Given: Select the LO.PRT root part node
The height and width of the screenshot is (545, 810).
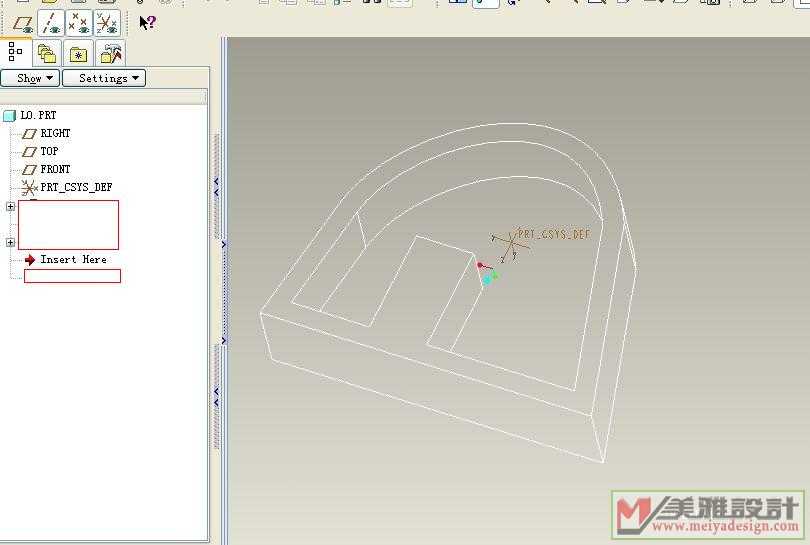Looking at the screenshot, I should click(30, 115).
